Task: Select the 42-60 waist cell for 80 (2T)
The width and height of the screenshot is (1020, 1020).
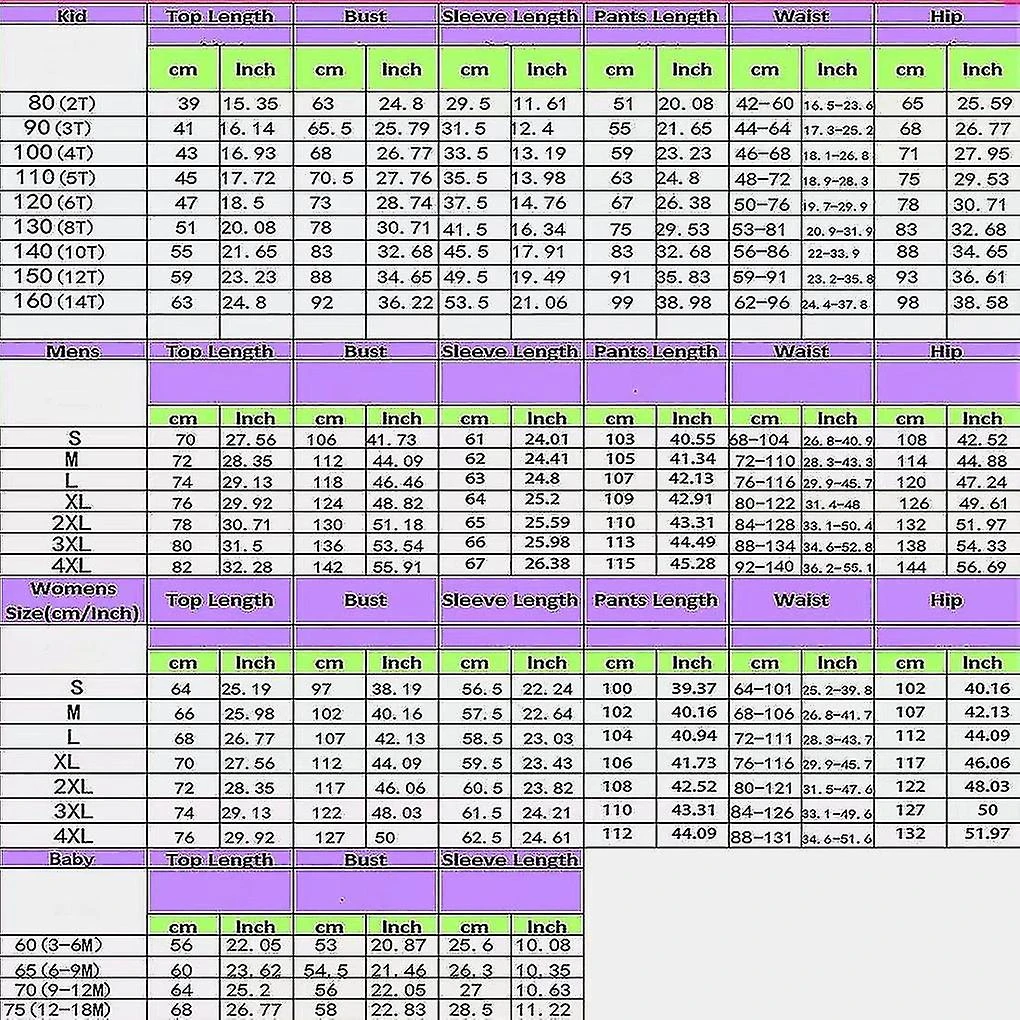Action: 764,104
